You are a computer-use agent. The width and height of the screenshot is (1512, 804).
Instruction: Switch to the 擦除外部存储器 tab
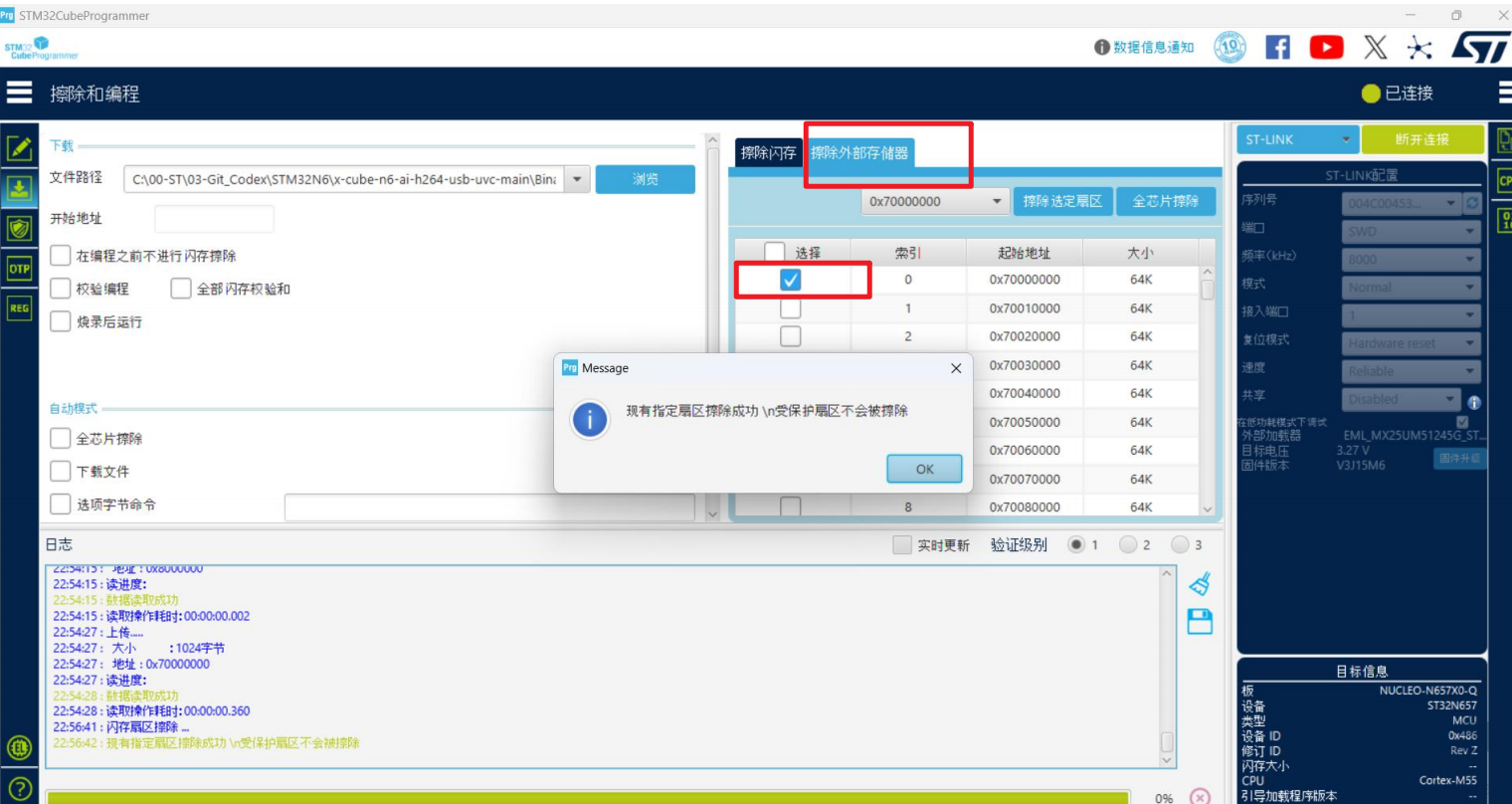point(859,152)
